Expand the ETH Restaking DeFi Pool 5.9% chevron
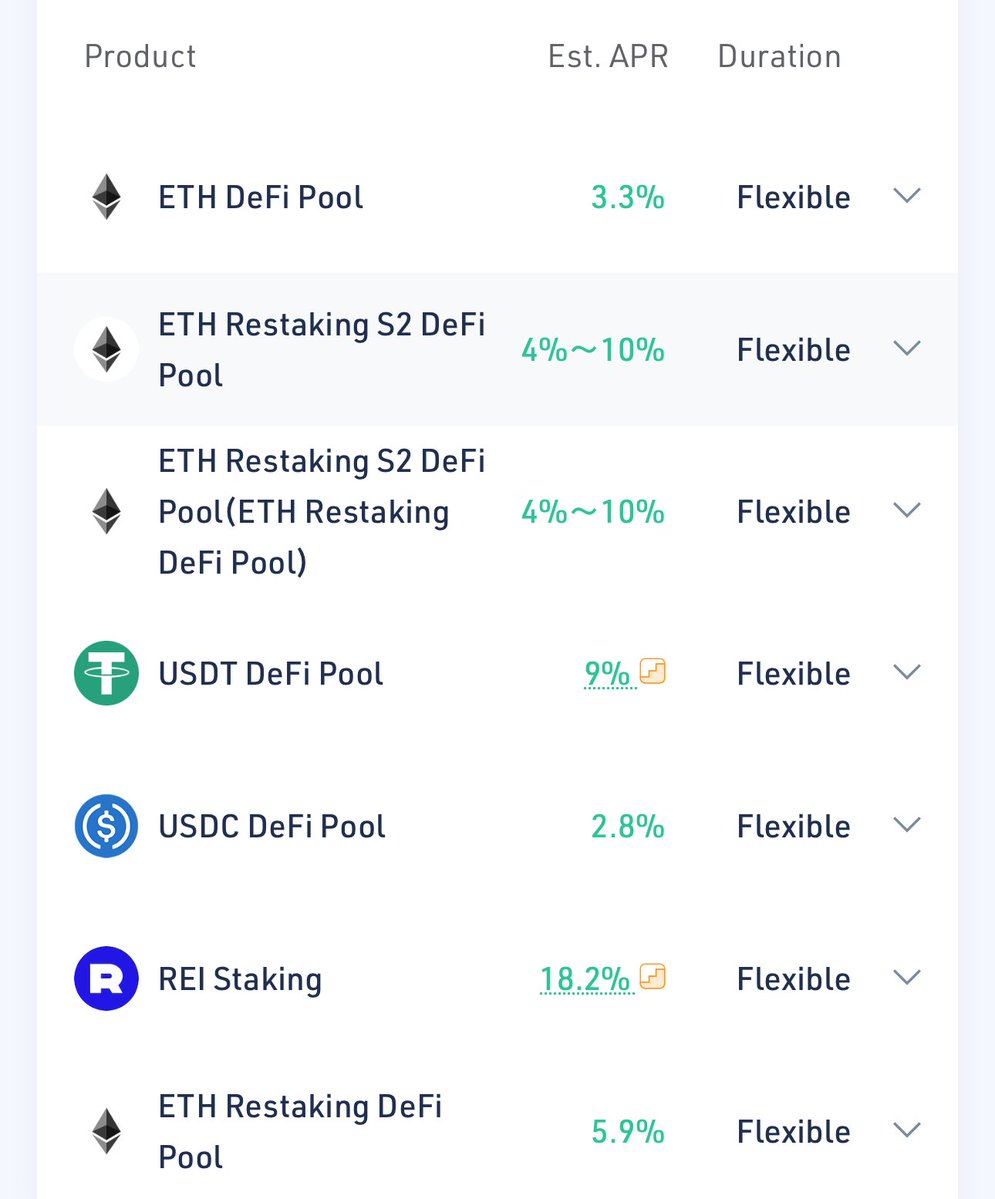 tap(907, 1130)
